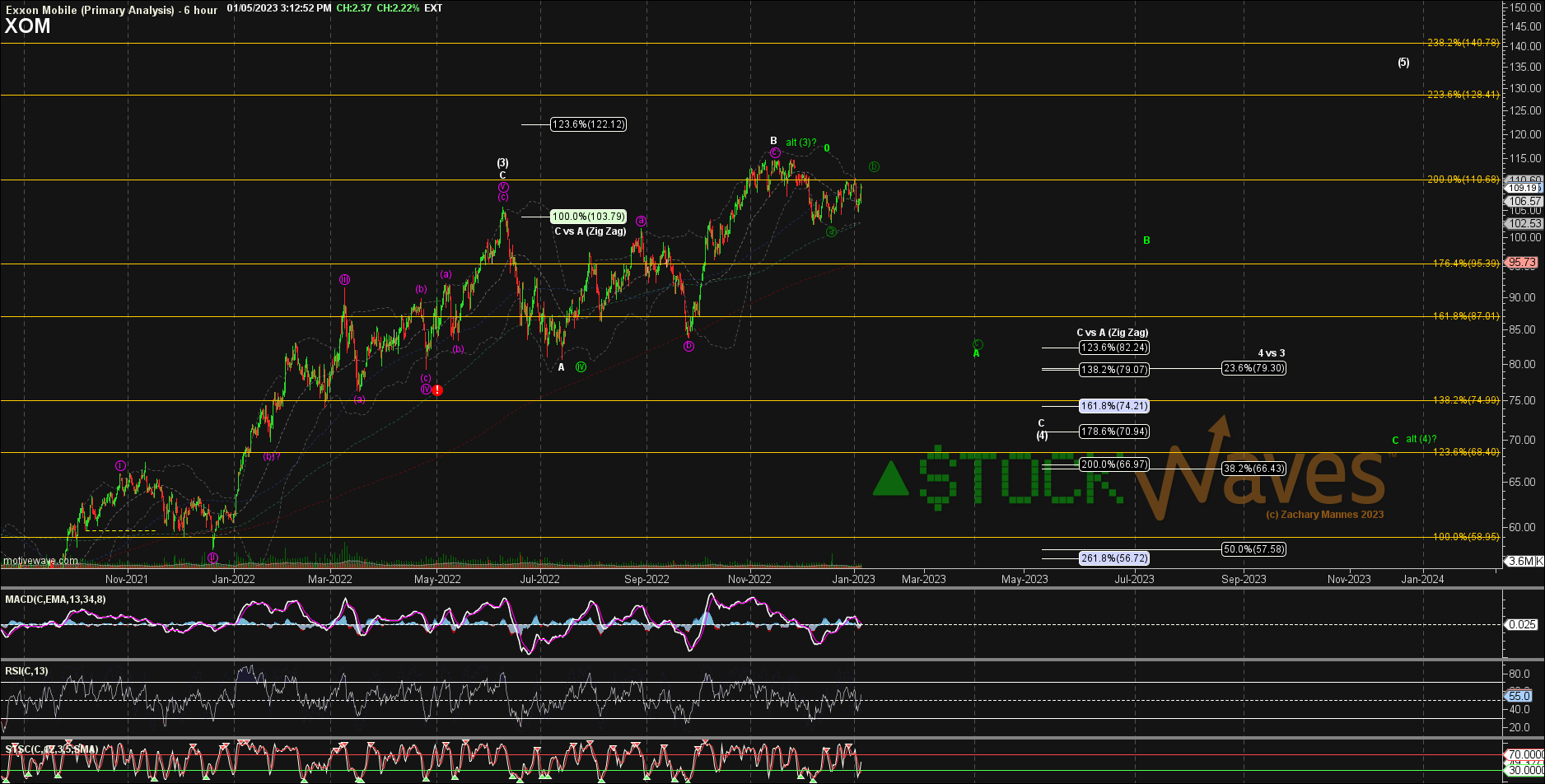Screen dimensions: 1545x784
Task: Click the 261.8%(56.72) projection label
Action: pyautogui.click(x=1113, y=558)
